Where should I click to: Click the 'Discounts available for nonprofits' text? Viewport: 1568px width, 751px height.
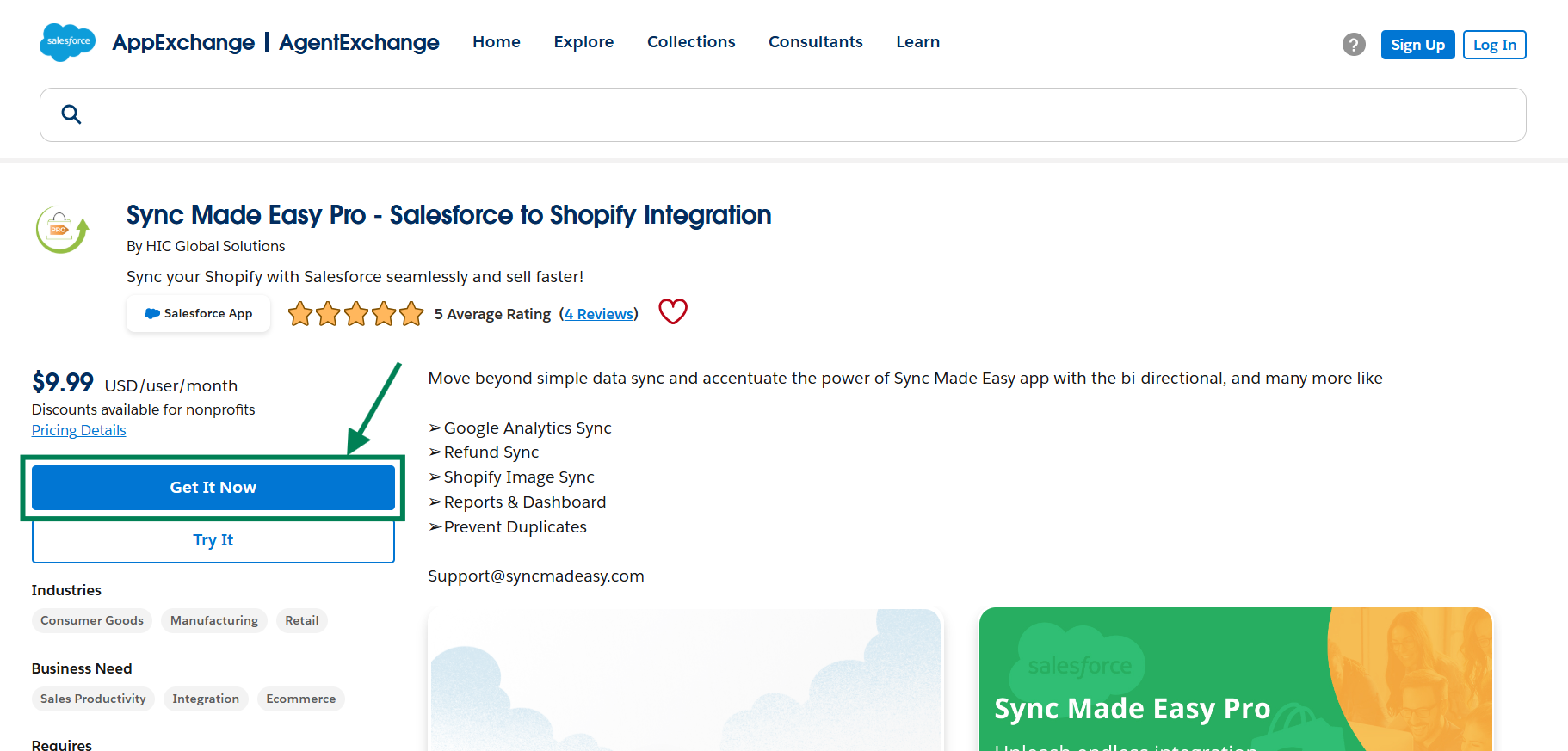click(144, 409)
